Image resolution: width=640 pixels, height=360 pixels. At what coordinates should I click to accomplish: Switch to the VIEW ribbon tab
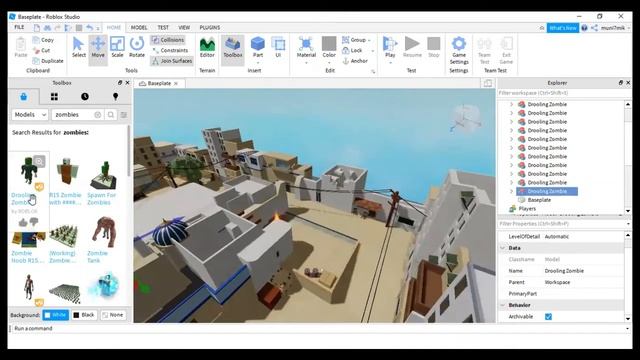tap(184, 27)
